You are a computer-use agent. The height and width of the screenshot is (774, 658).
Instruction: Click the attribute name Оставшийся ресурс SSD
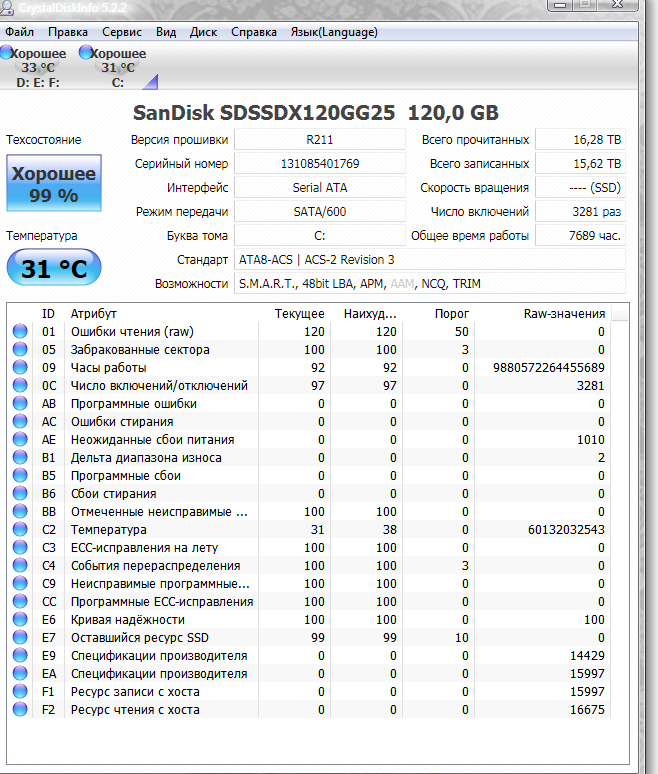(140, 637)
